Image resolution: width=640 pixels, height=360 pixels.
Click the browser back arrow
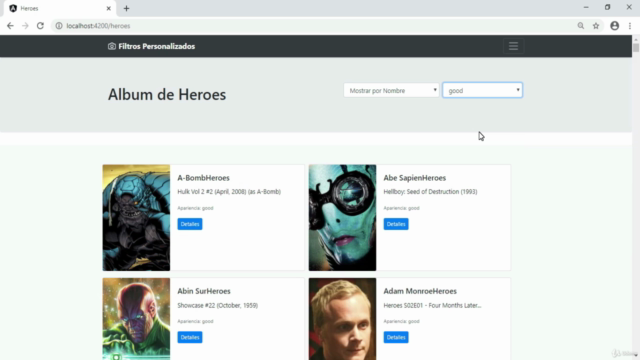click(10, 26)
